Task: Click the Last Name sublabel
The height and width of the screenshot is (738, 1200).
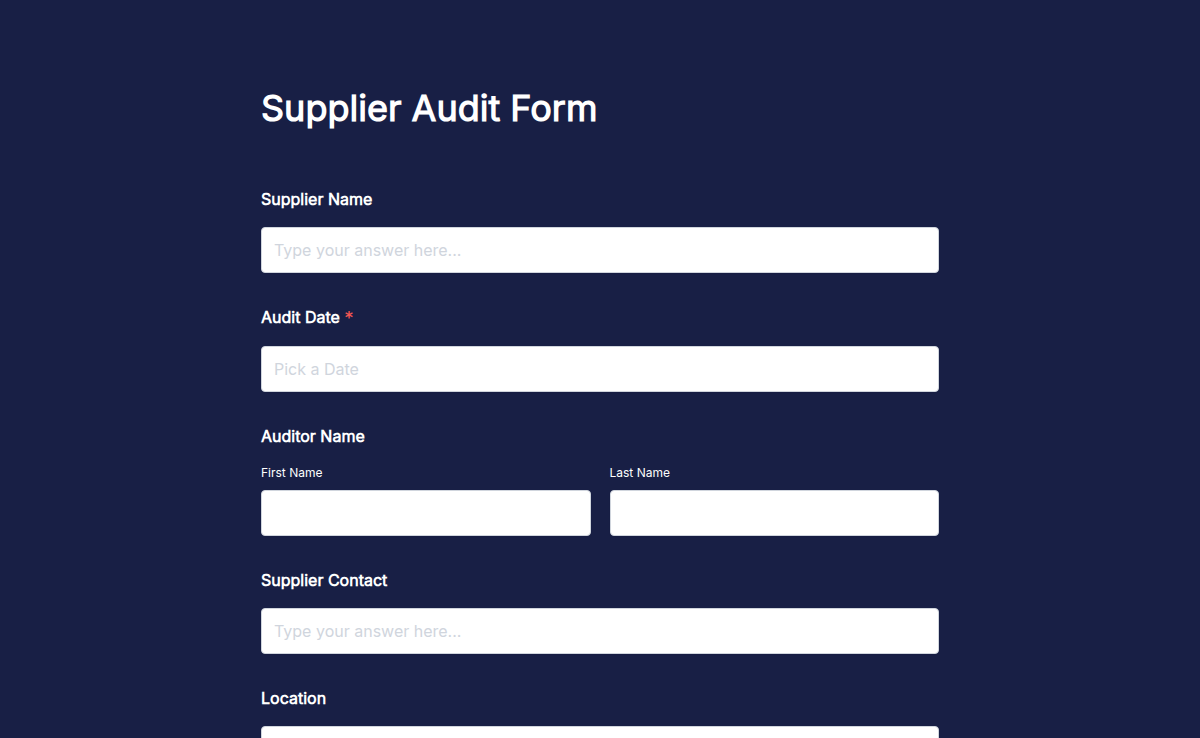Action: [x=639, y=472]
